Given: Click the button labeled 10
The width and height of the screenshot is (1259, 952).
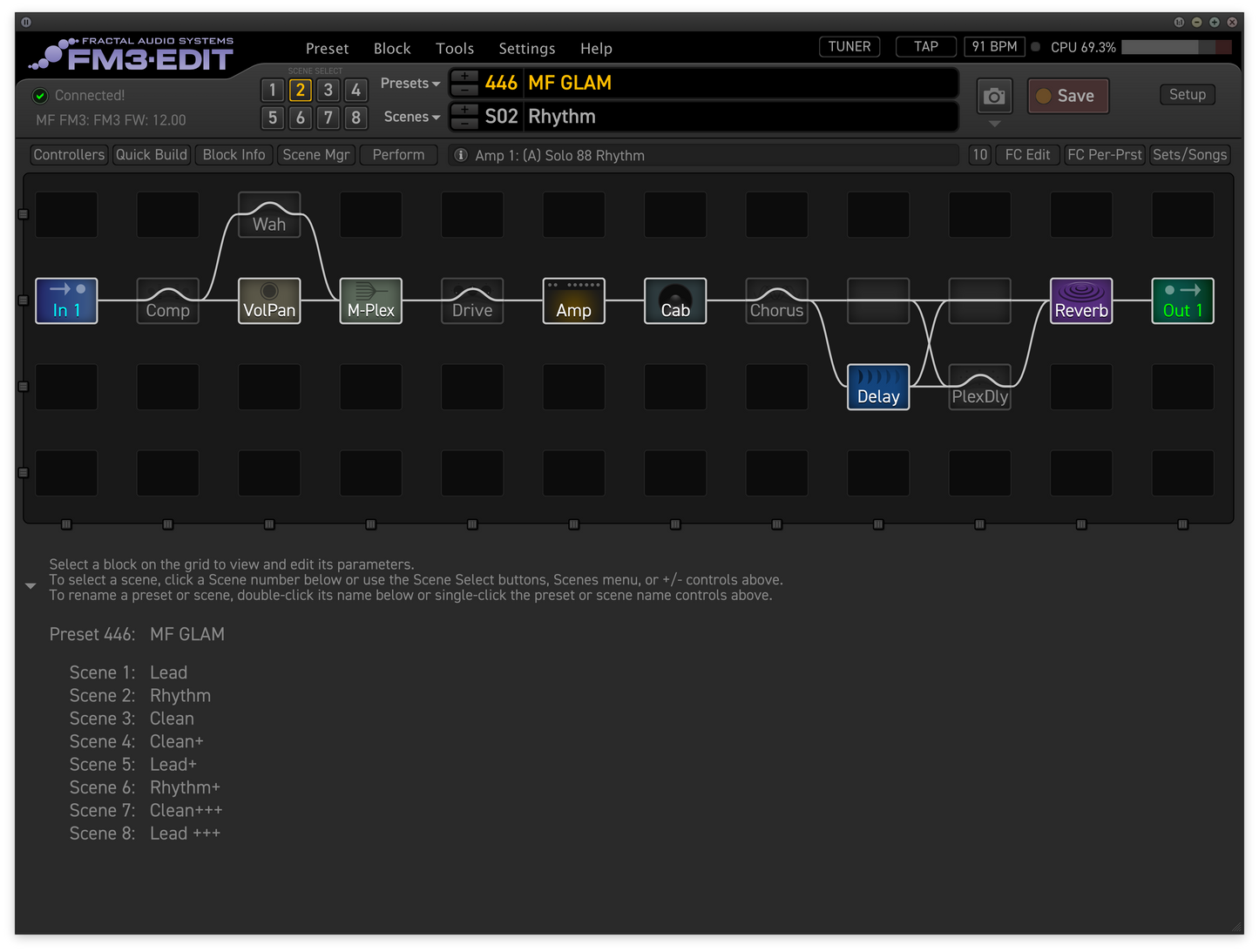Looking at the screenshot, I should point(980,155).
